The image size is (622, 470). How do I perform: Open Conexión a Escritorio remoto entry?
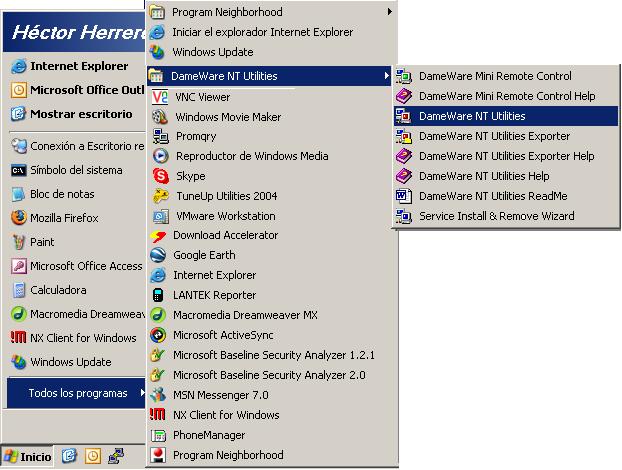76,146
